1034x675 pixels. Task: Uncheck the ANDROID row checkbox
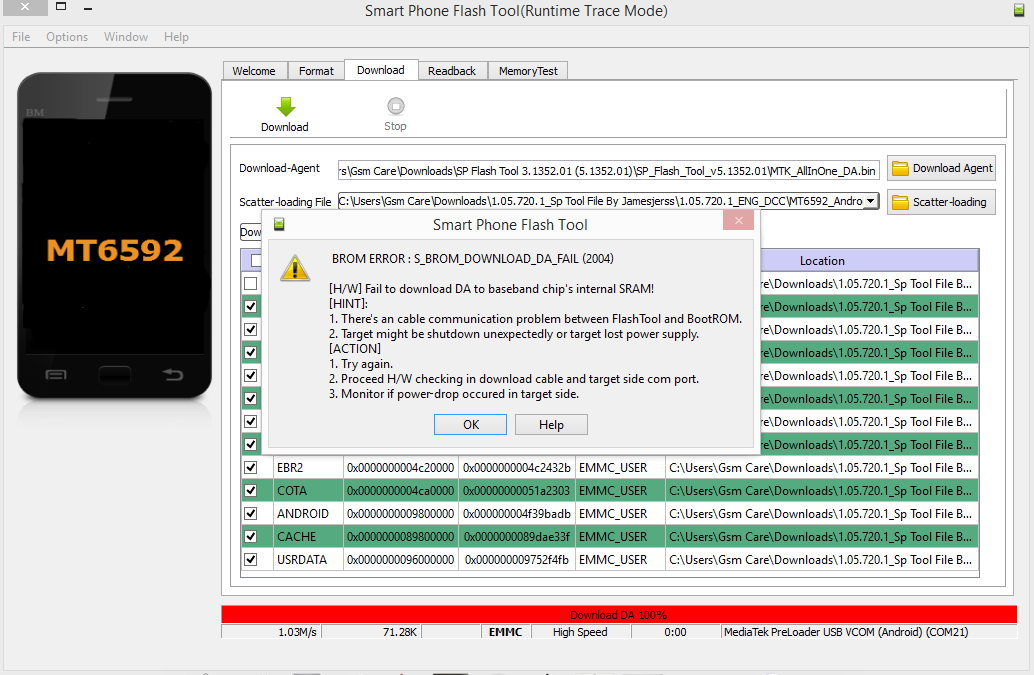coord(251,514)
